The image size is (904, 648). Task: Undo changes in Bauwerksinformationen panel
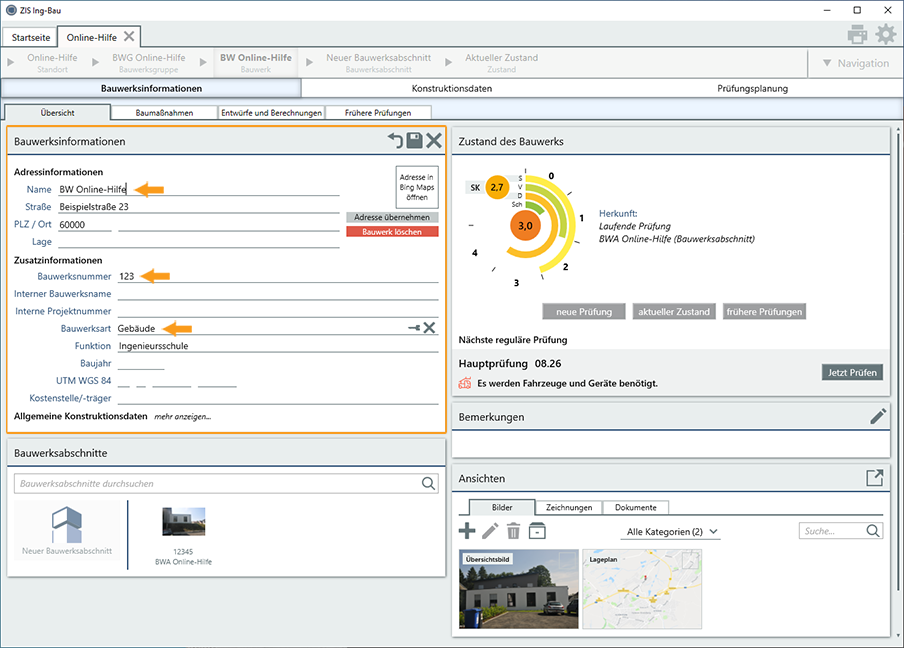(396, 141)
